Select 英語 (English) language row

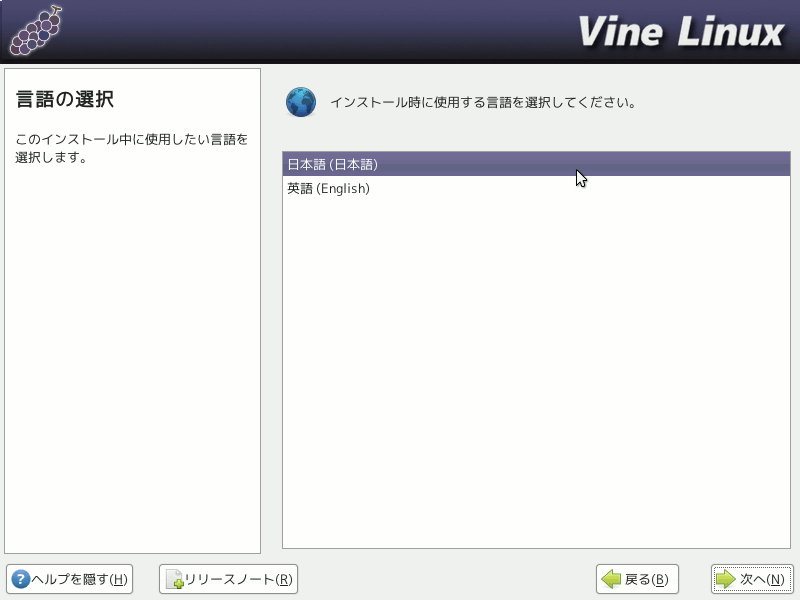(x=536, y=188)
